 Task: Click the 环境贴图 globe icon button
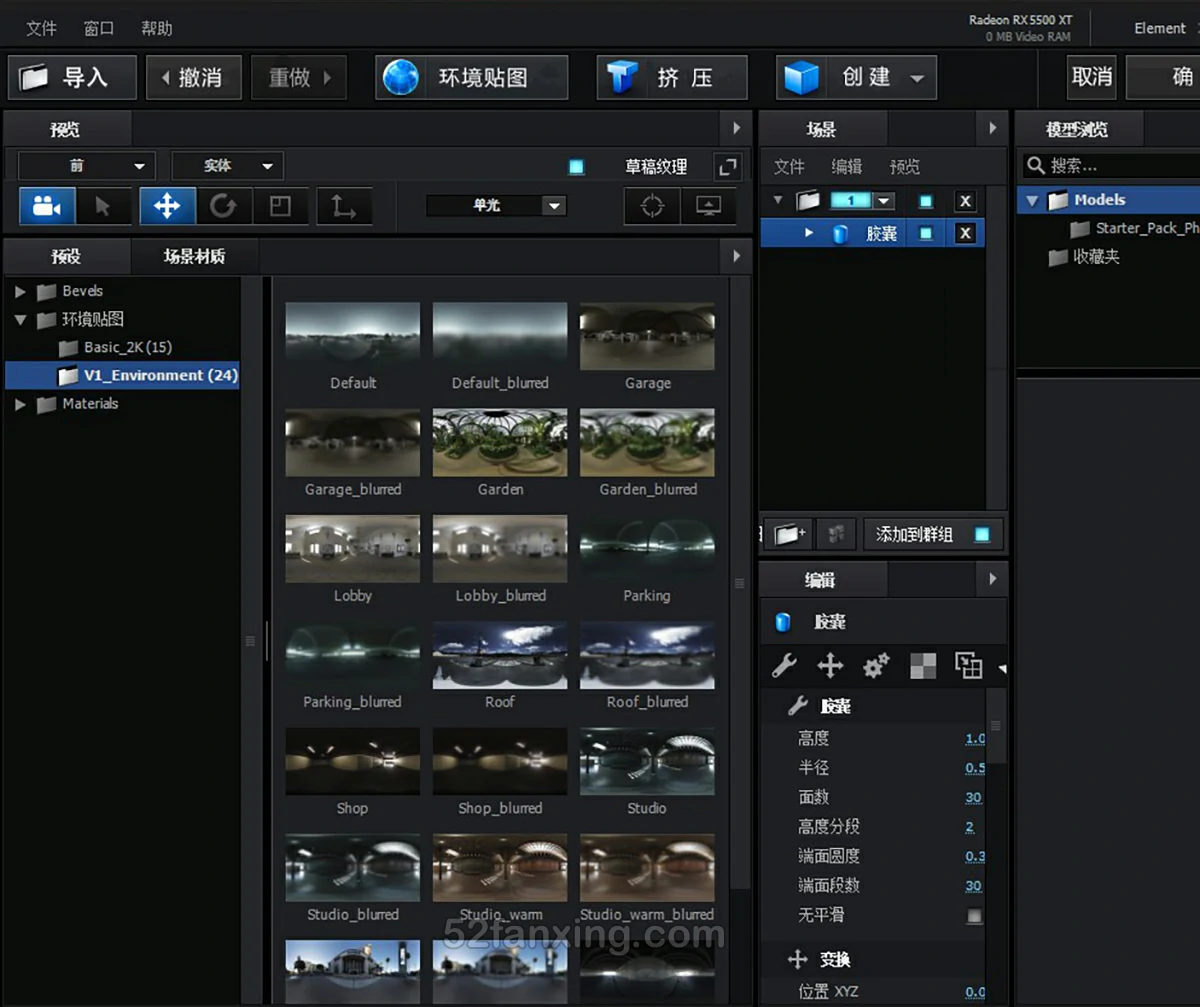472,77
